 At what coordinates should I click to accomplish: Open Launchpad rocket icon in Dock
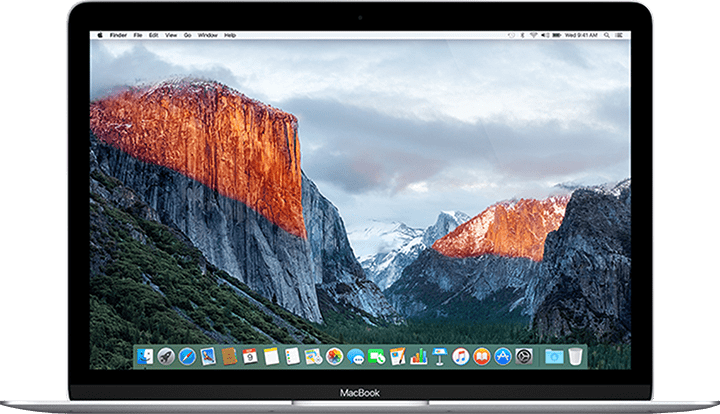click(x=166, y=356)
